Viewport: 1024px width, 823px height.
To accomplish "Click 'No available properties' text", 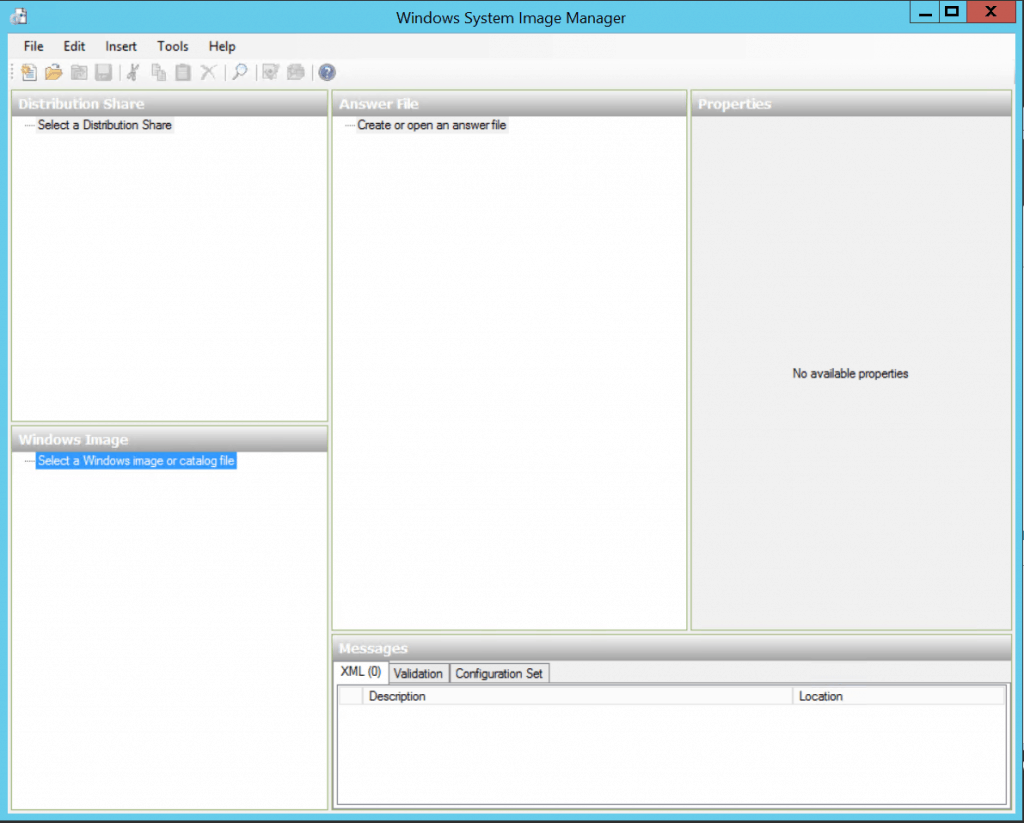I will tap(850, 374).
